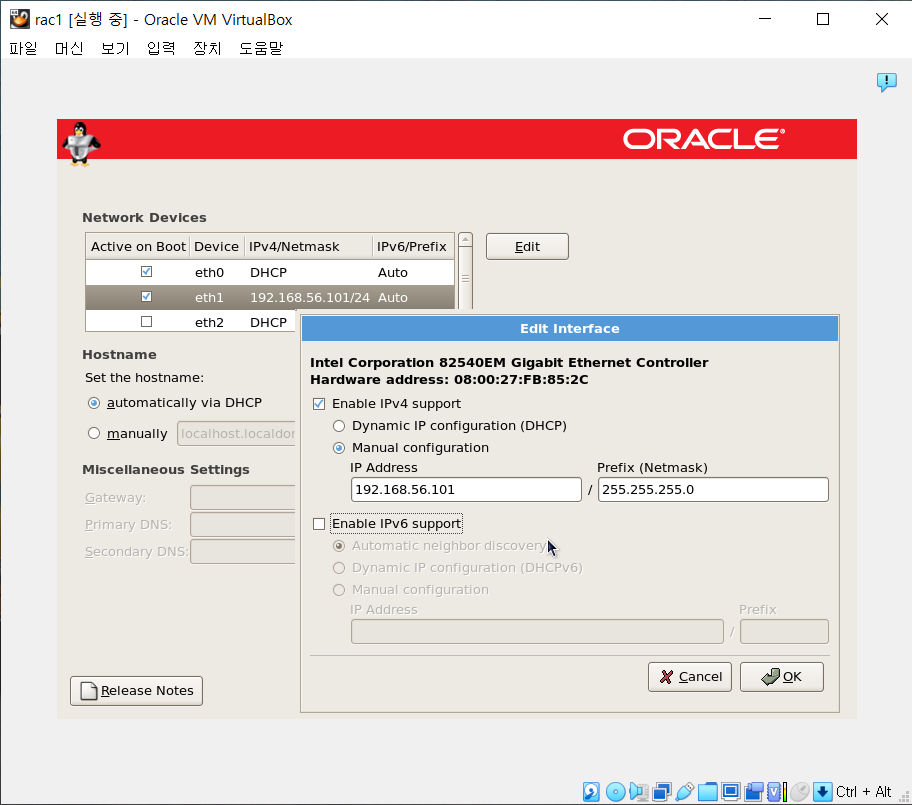Click the network devices list scrollbar
The height and width of the screenshot is (805, 912).
[x=465, y=279]
